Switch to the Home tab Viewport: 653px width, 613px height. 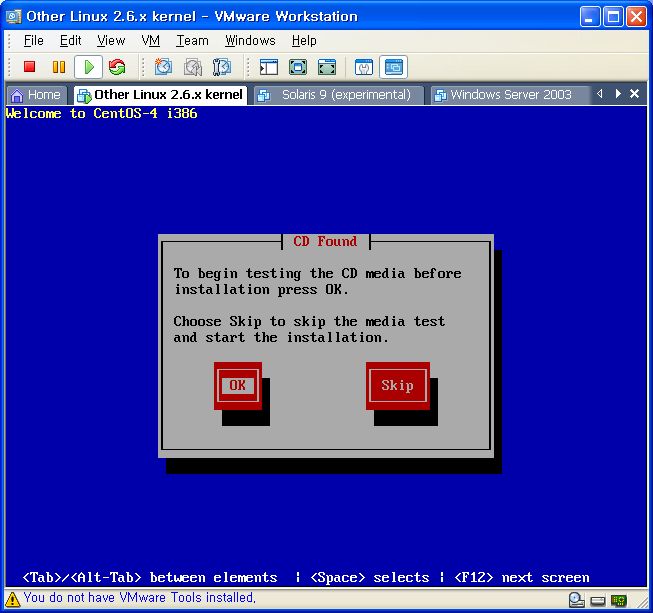tap(36, 94)
